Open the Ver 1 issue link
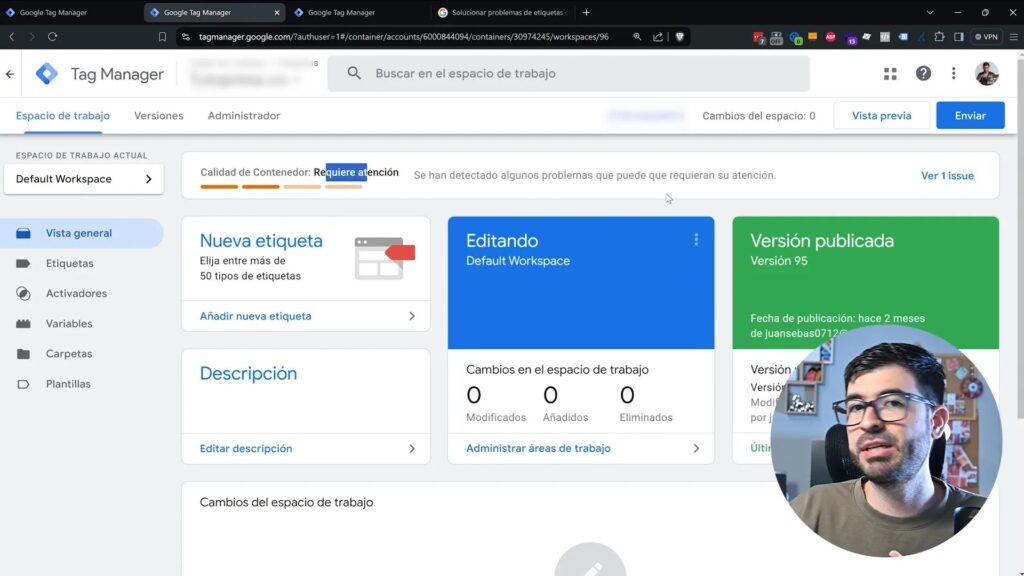This screenshot has width=1024, height=576. pyautogui.click(x=947, y=176)
